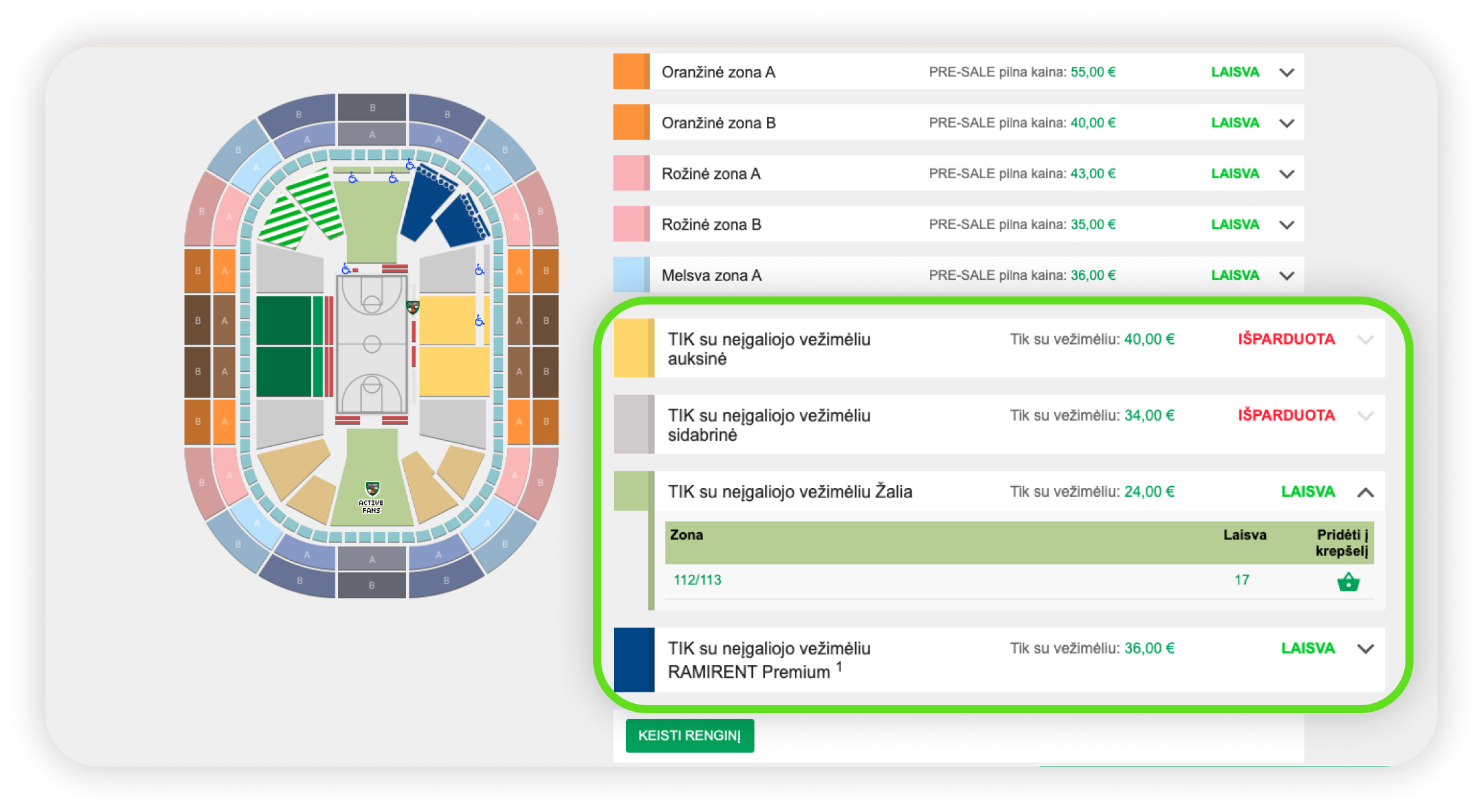The width and height of the screenshot is (1483, 812).
Task: Click the Active Fans logo on map
Action: tap(371, 497)
